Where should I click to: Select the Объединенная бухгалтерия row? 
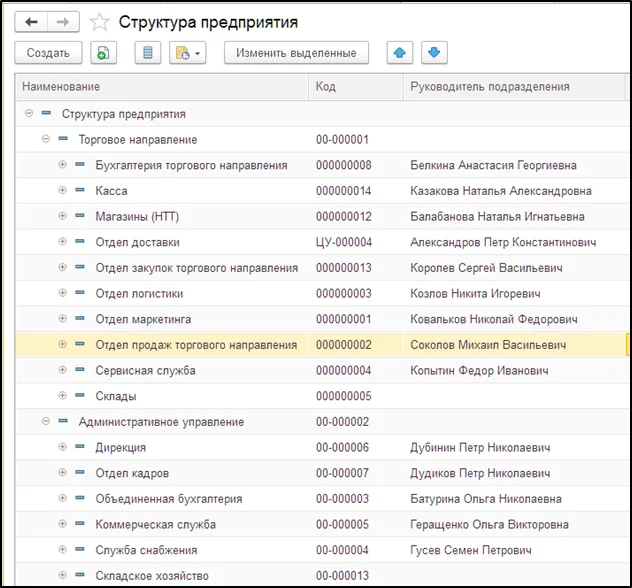[x=168, y=499]
